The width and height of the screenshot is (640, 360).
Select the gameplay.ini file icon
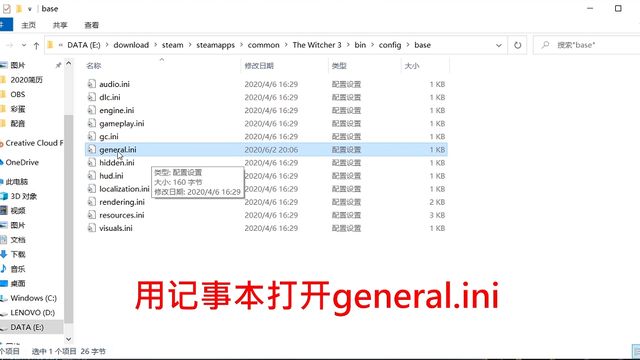(92, 123)
